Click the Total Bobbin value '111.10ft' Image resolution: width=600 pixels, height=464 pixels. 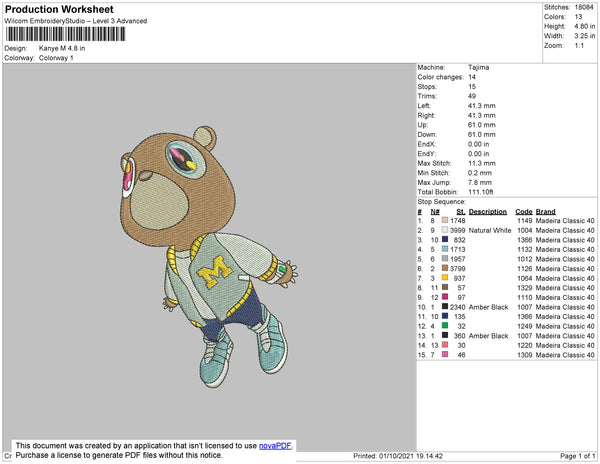pos(481,192)
